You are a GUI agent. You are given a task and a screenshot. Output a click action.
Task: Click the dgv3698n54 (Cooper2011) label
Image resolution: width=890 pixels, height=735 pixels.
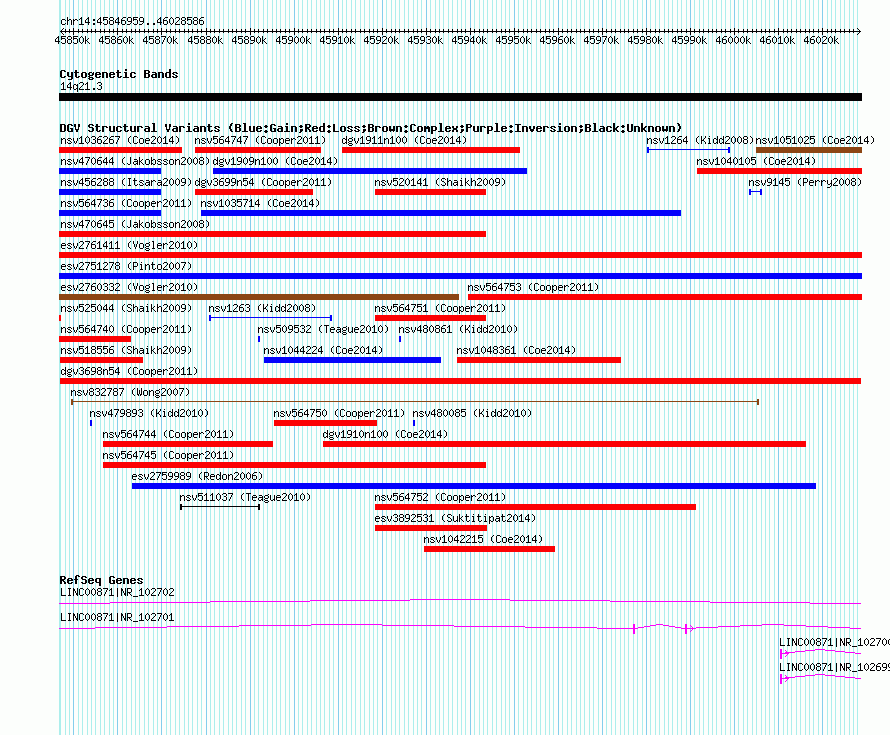(129, 371)
